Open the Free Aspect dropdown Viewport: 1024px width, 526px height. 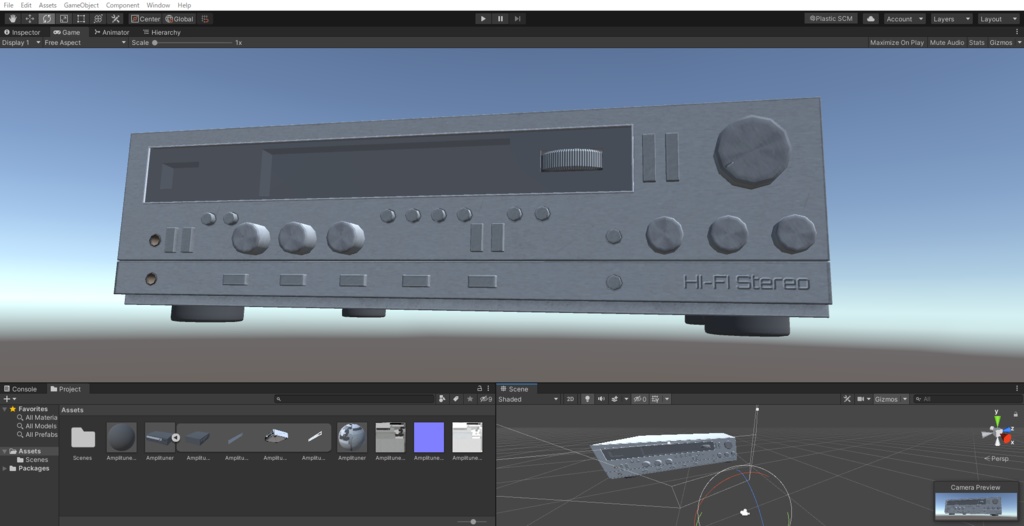point(85,42)
